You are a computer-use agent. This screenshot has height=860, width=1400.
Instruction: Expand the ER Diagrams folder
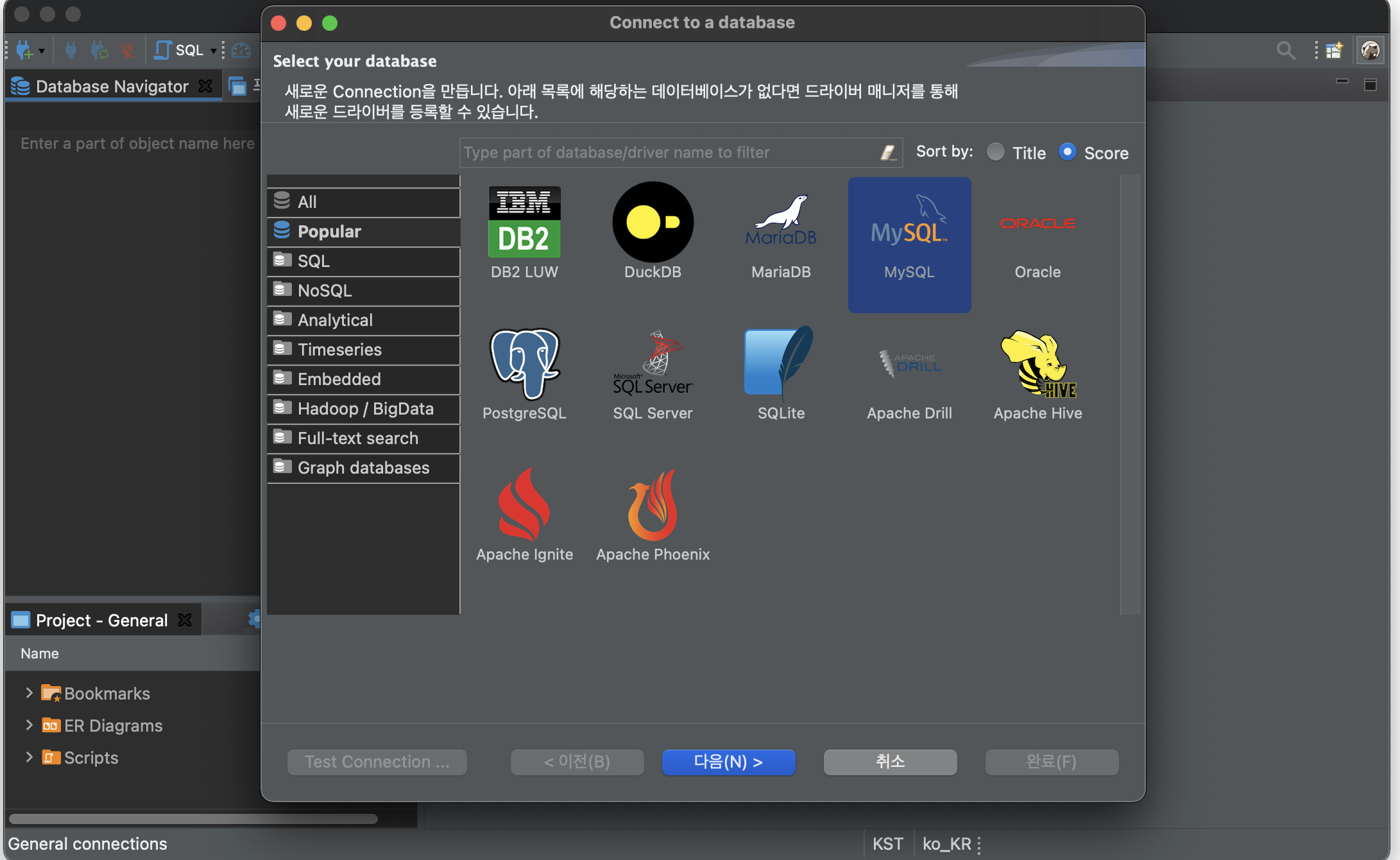tap(29, 725)
